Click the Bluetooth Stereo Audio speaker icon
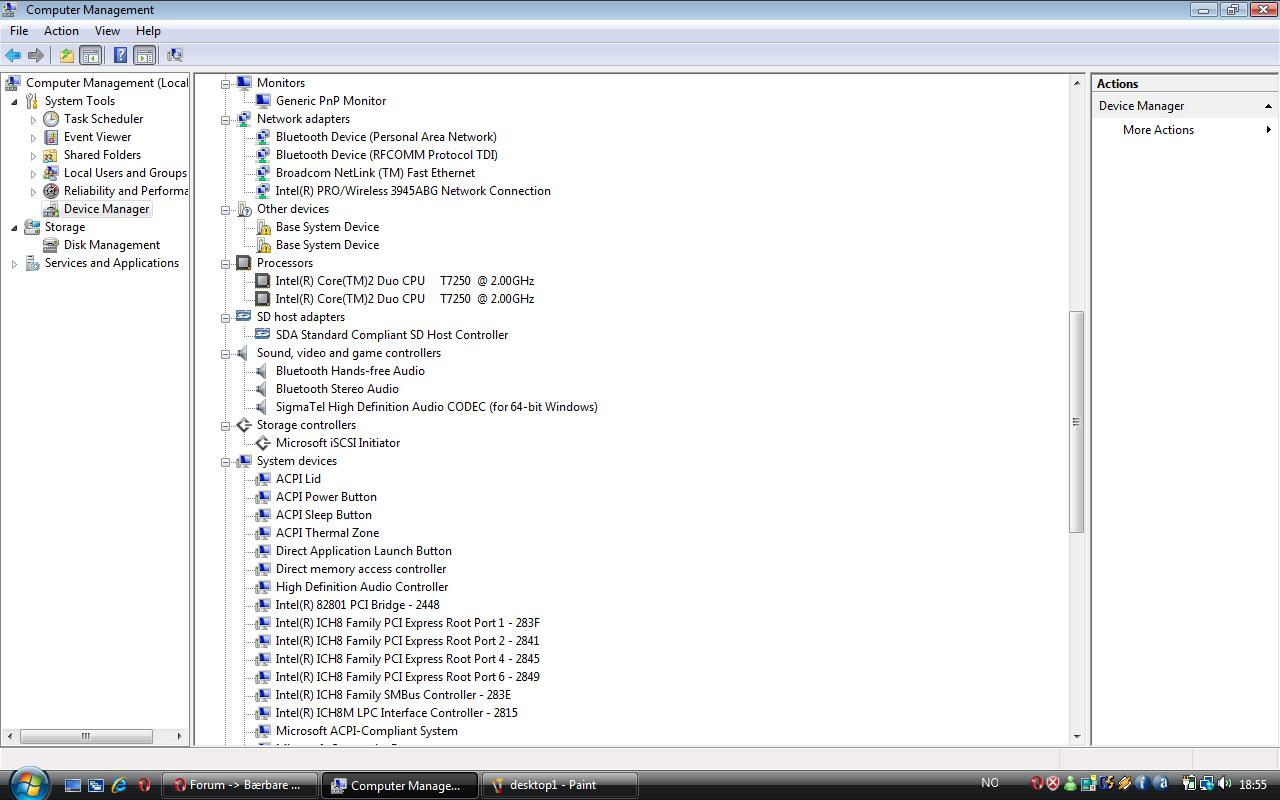This screenshot has height=800, width=1280. pos(263,389)
